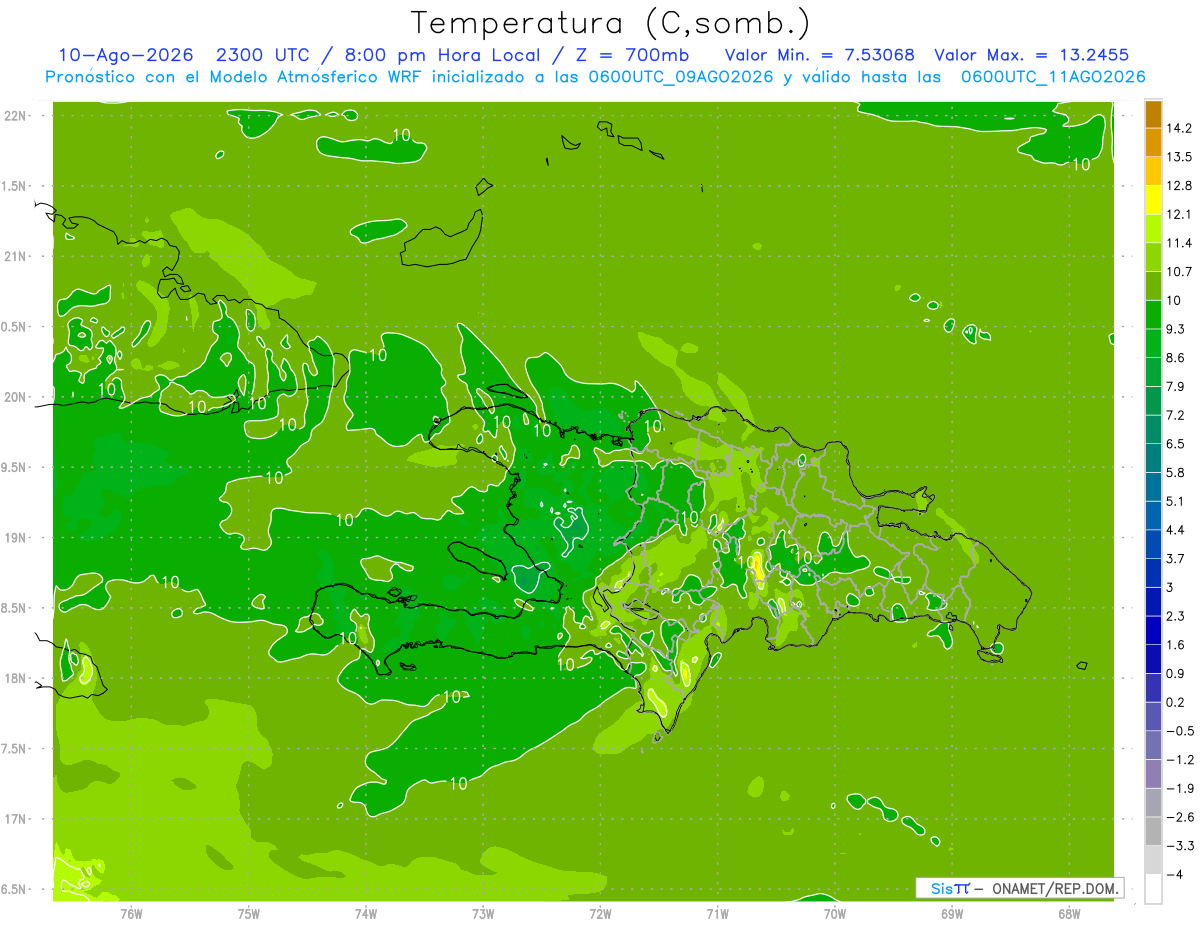Click the 'ONAMET/REP.DOM.' credit label
Screen dimensions: 1200x927
[x=1054, y=888]
